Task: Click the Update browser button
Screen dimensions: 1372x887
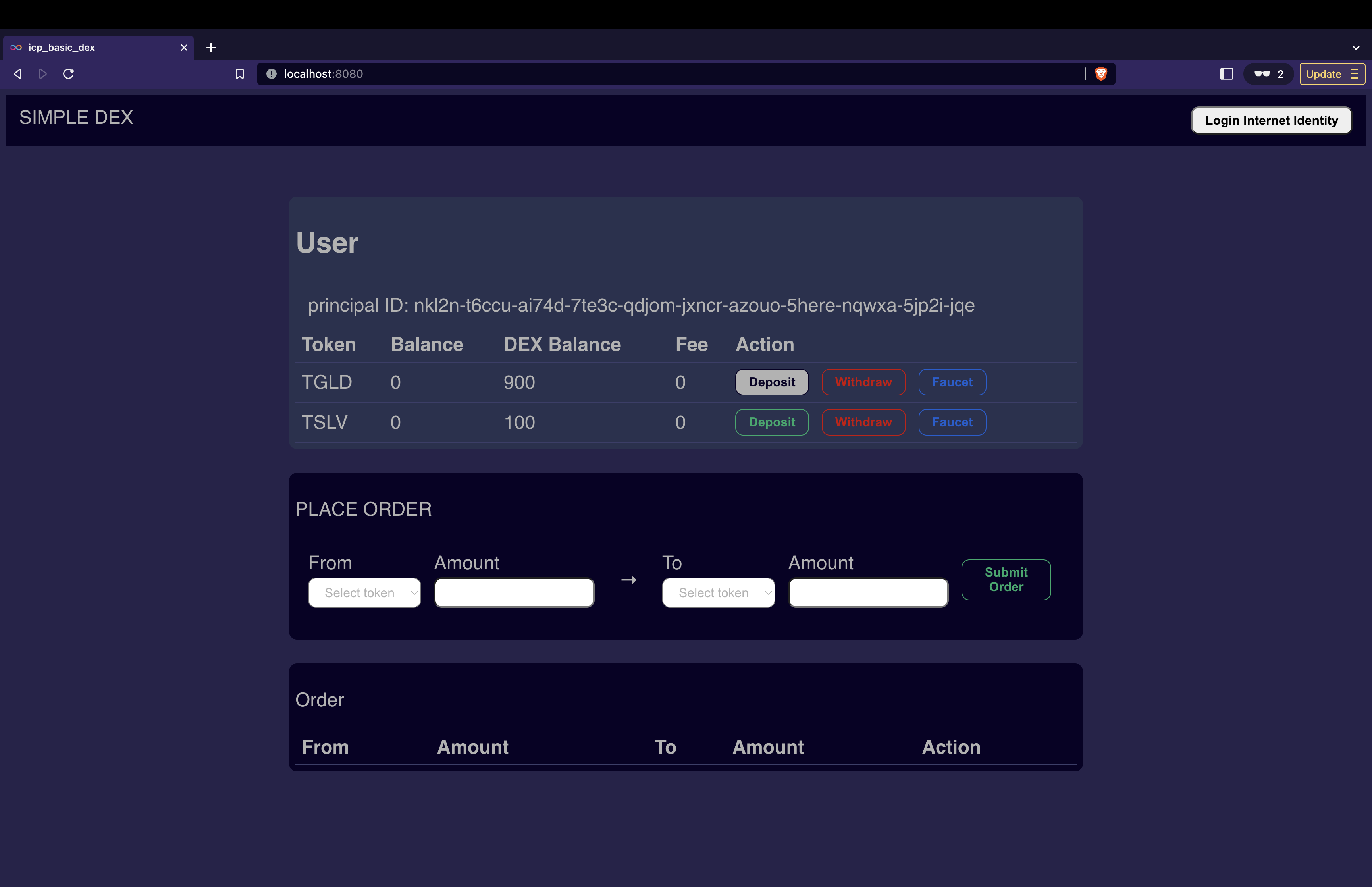Action: pos(1332,74)
